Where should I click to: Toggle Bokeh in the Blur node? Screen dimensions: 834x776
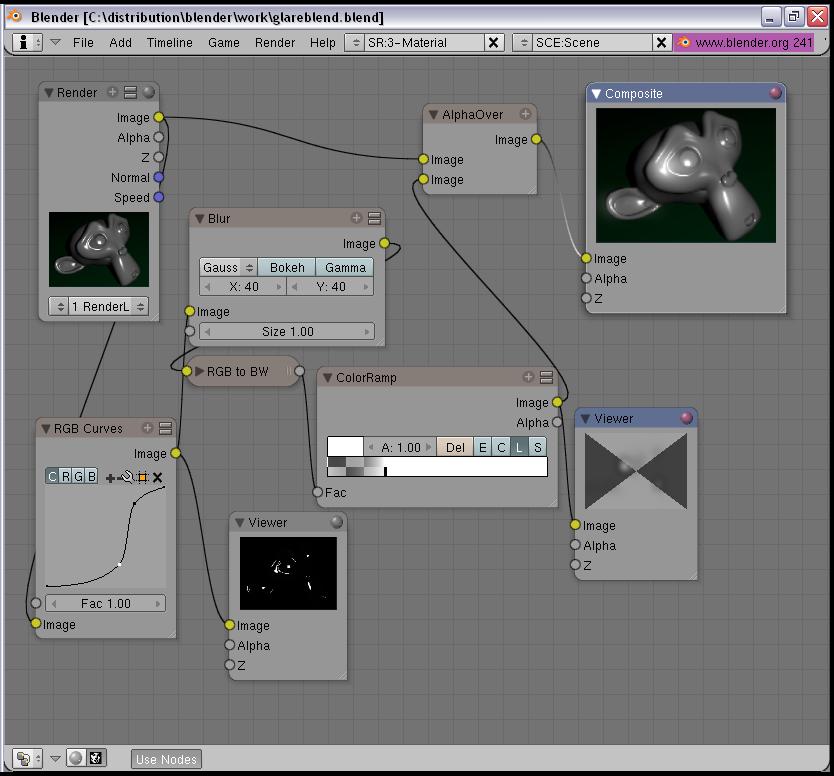287,268
